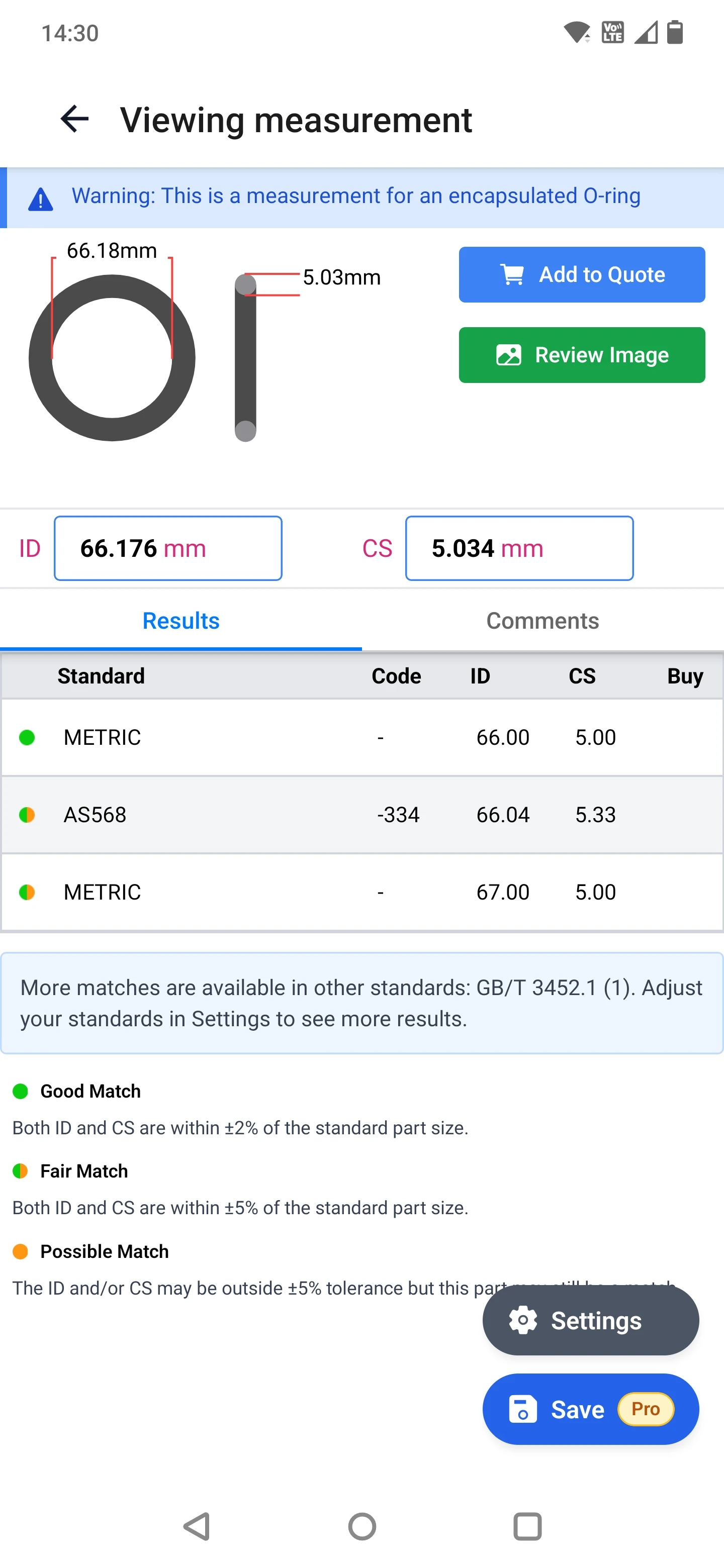The width and height of the screenshot is (724, 1568).
Task: Click the 66.04 ID value cell
Action: [503, 815]
